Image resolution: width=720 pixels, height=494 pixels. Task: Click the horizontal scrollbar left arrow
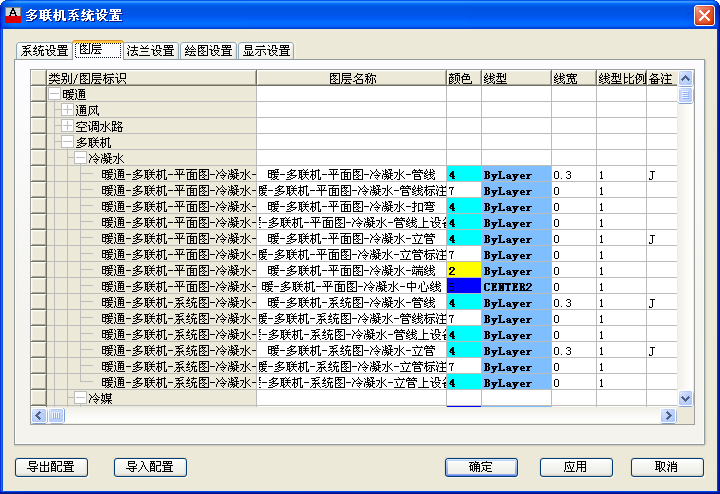point(40,415)
